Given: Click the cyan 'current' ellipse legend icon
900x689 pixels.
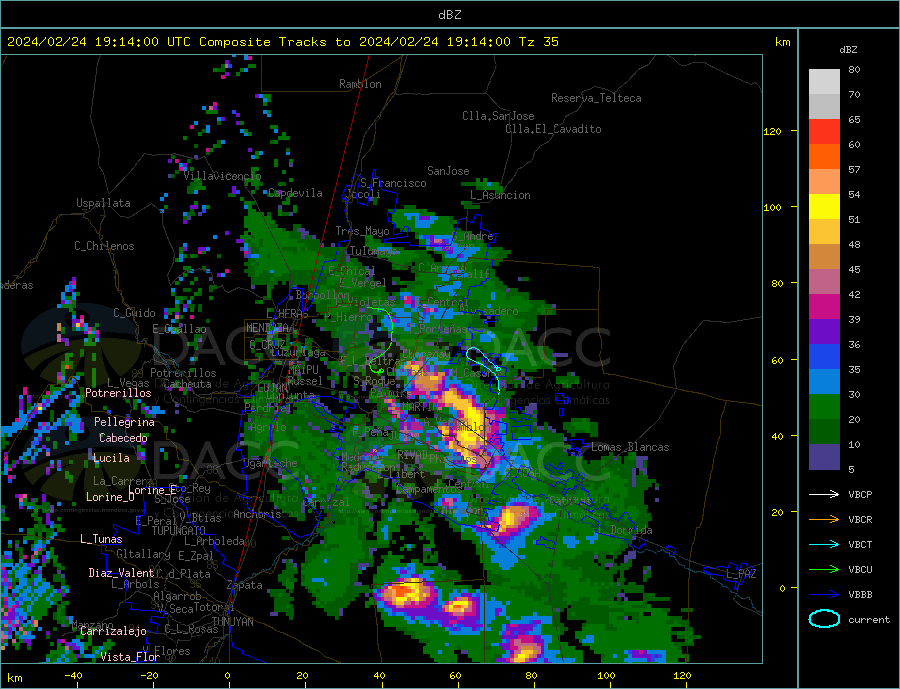Looking at the screenshot, I should [x=824, y=619].
